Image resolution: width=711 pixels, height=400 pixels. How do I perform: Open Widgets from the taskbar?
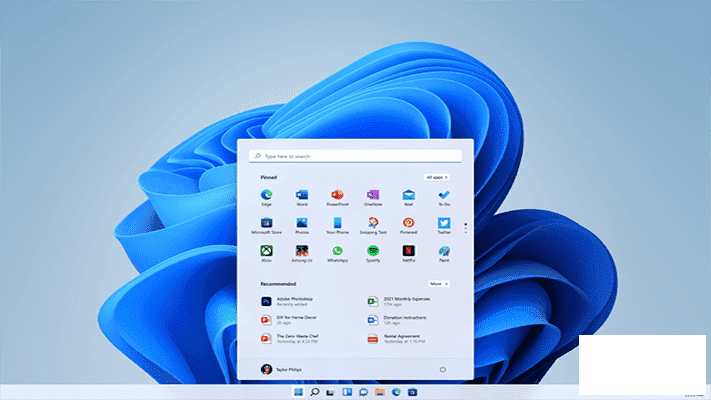[347, 392]
